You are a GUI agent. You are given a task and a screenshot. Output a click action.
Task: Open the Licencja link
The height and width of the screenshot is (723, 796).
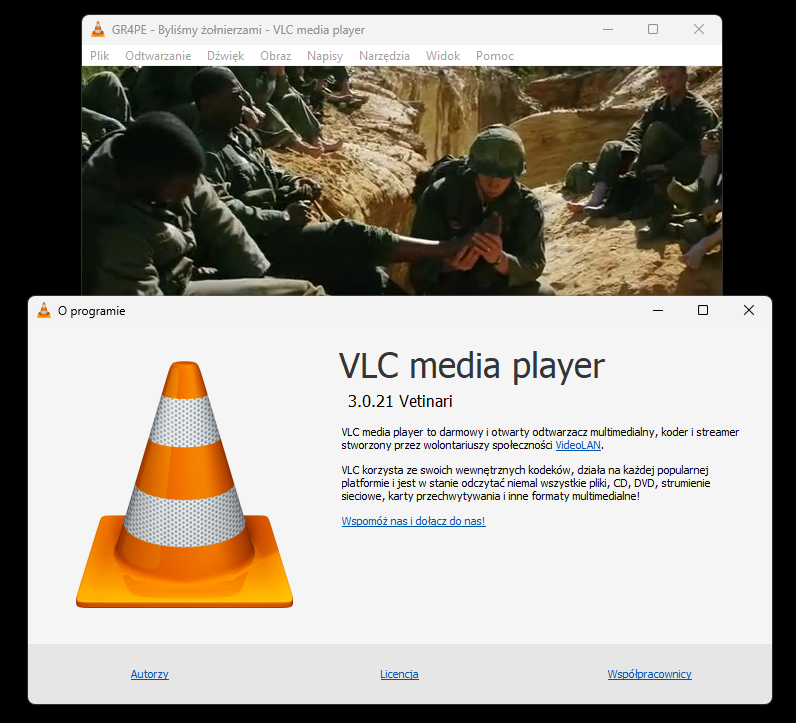coord(399,674)
